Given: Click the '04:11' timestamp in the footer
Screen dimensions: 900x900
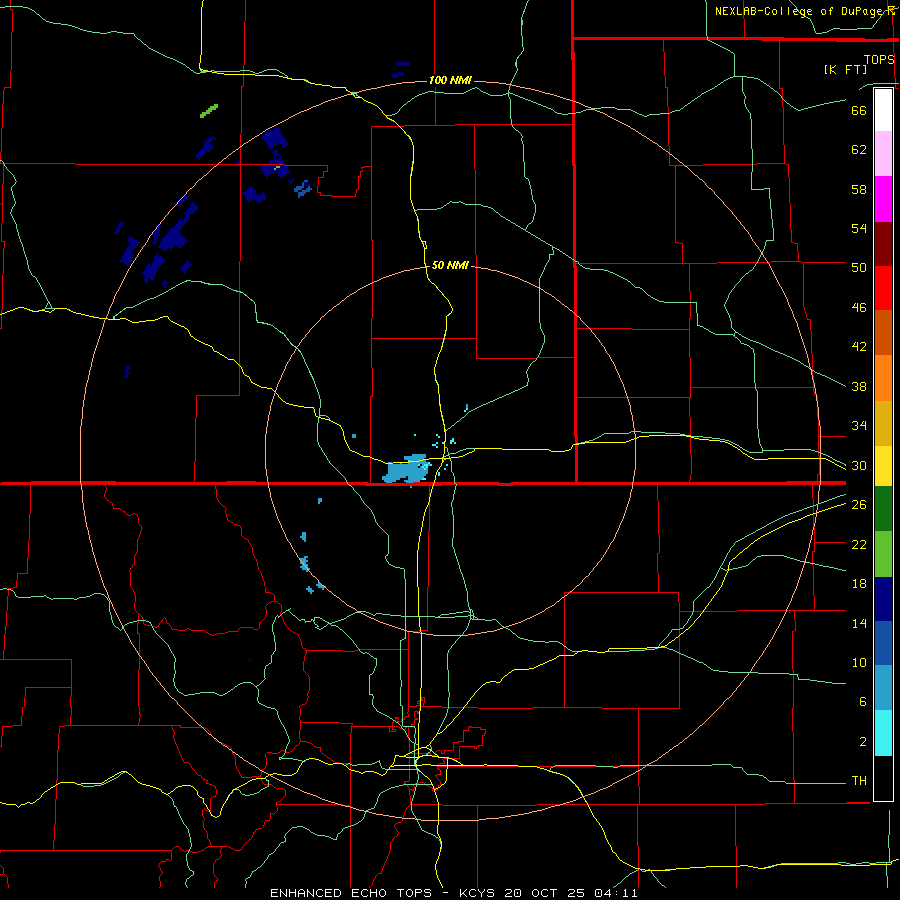Looking at the screenshot, I should point(616,893).
